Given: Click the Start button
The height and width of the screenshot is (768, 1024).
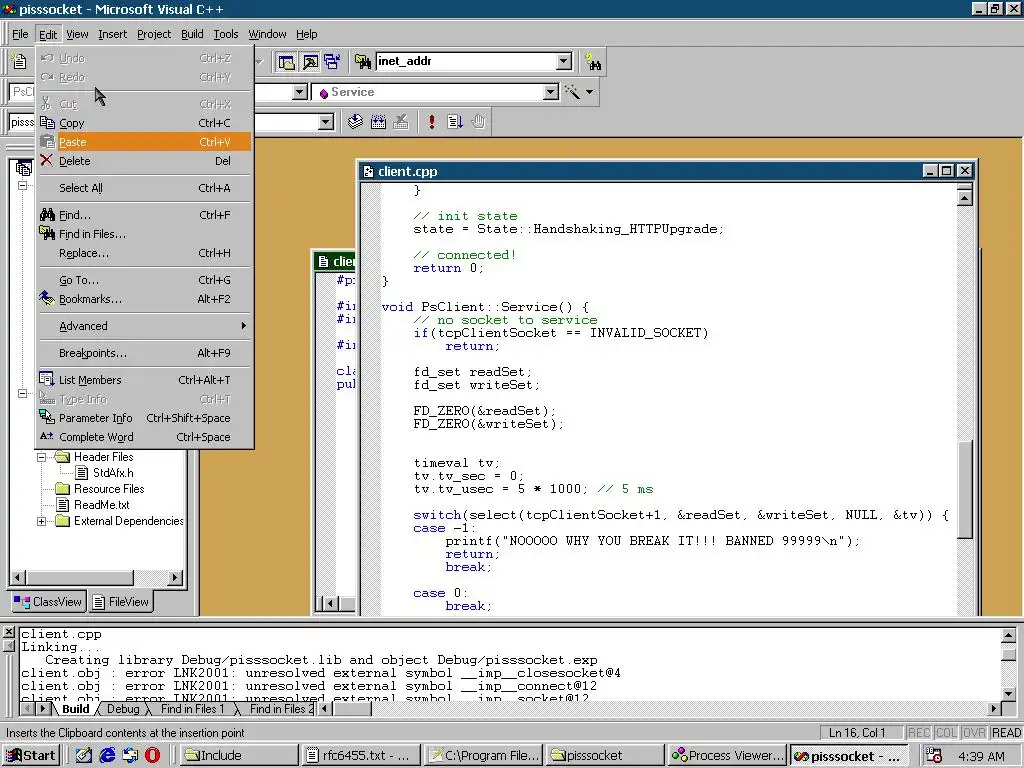Looking at the screenshot, I should (31, 756).
